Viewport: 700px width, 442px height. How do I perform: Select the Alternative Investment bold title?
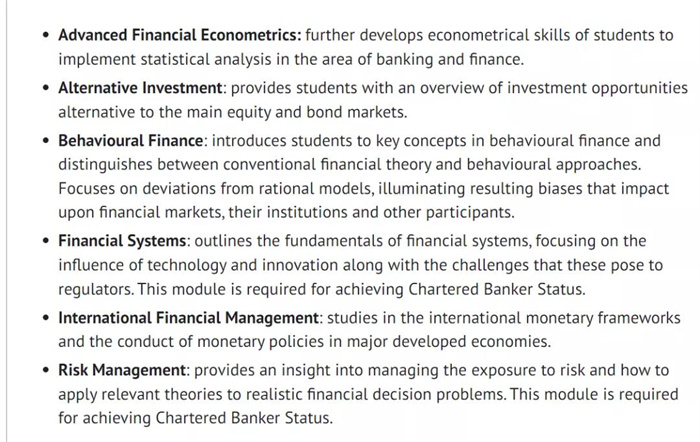pos(140,88)
